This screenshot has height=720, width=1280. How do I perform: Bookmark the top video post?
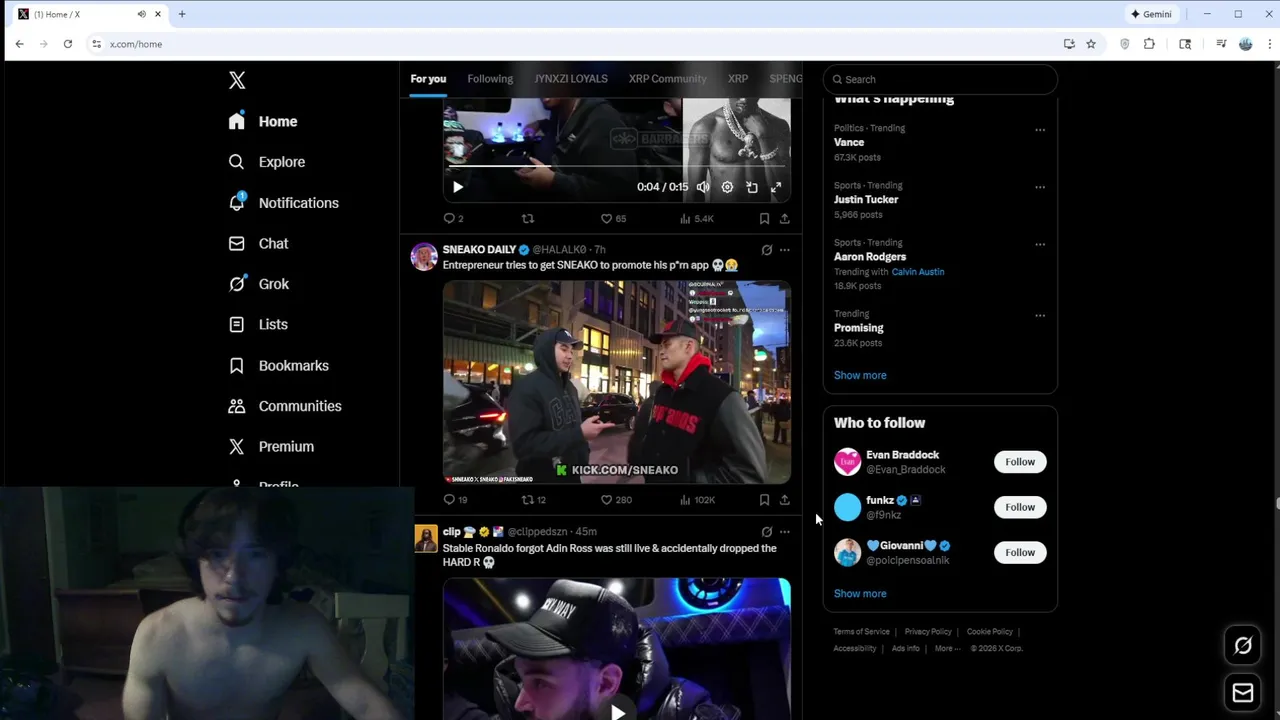[x=764, y=218]
